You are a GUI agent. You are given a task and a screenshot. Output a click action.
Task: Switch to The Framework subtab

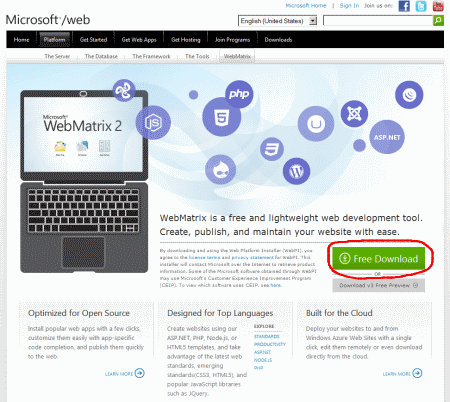151,56
